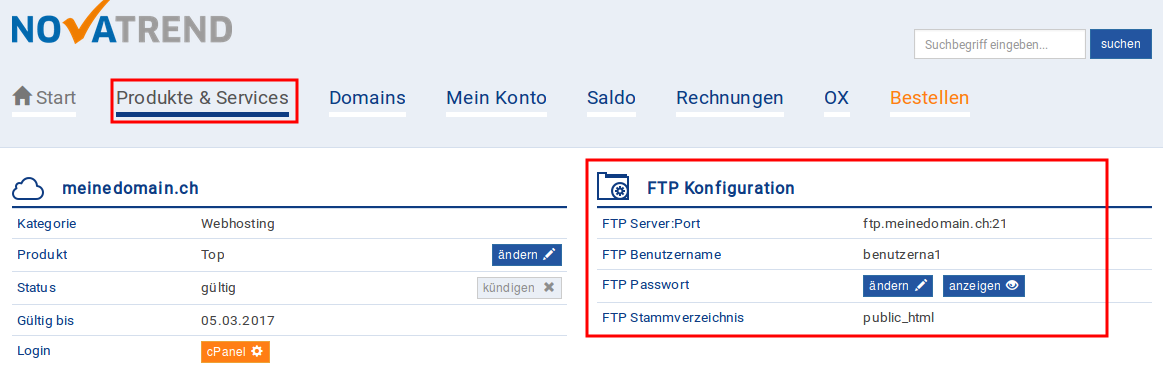This screenshot has height=389, width=1163.
Task: Click the home icon beside Start
Action: point(22,97)
